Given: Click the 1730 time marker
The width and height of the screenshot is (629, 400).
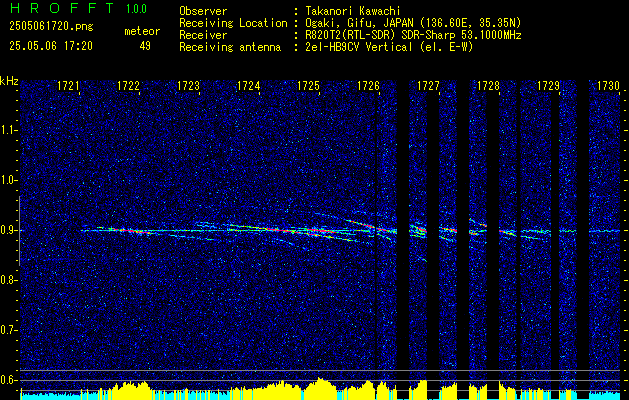Looking at the screenshot, I should (609, 86).
